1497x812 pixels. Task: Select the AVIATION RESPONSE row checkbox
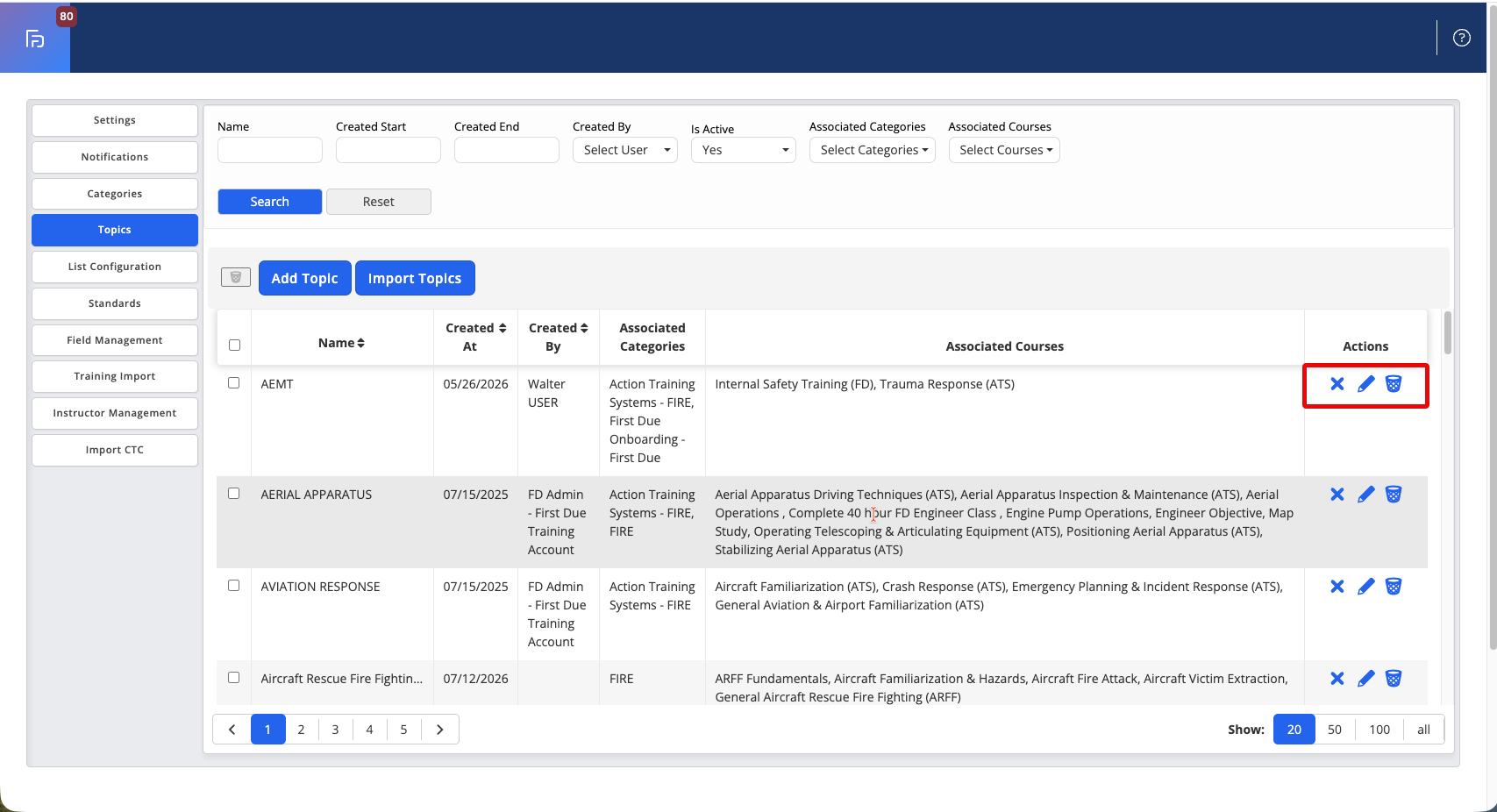pyautogui.click(x=234, y=586)
